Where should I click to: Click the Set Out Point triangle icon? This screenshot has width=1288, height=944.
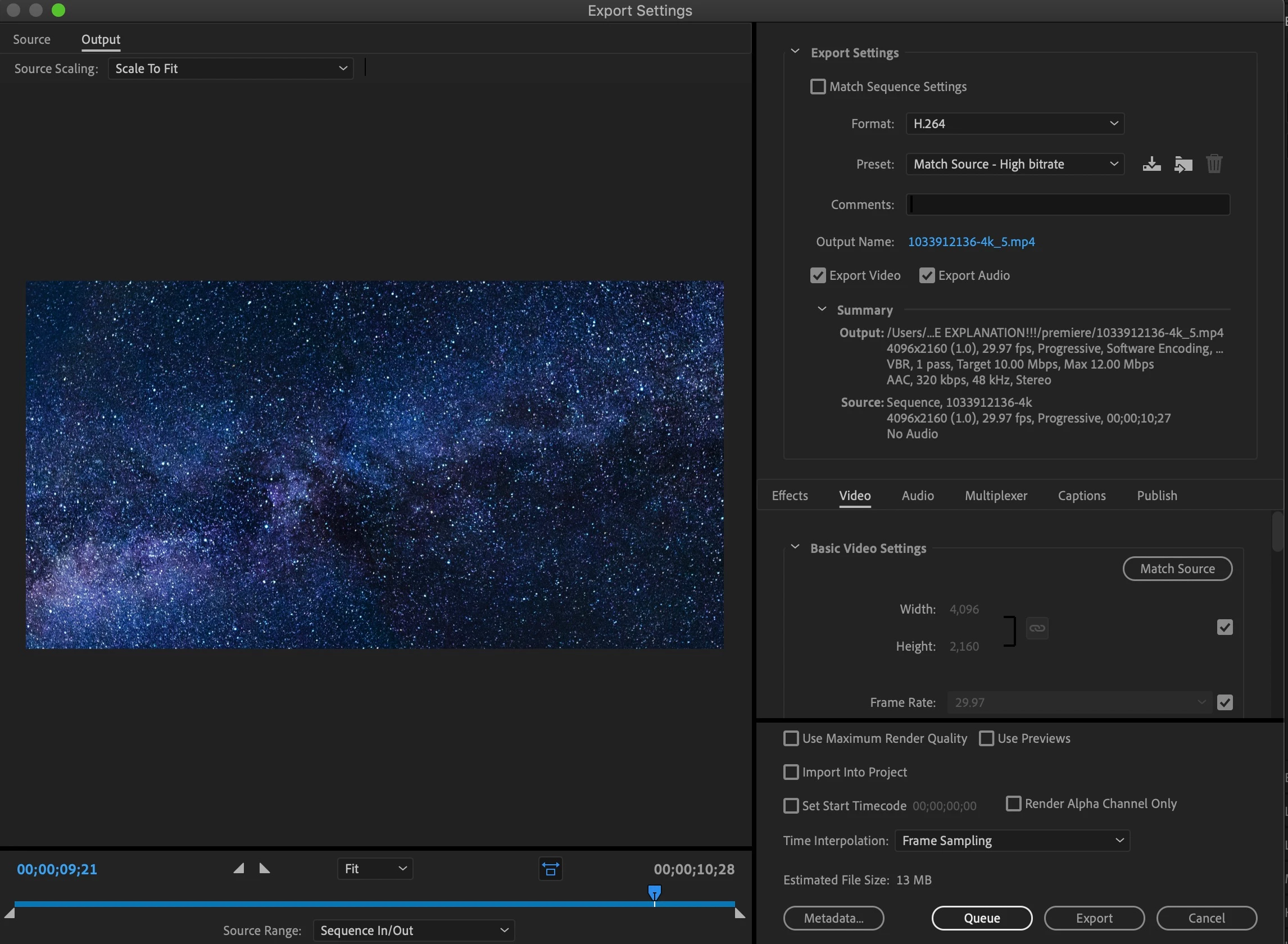[x=264, y=869]
